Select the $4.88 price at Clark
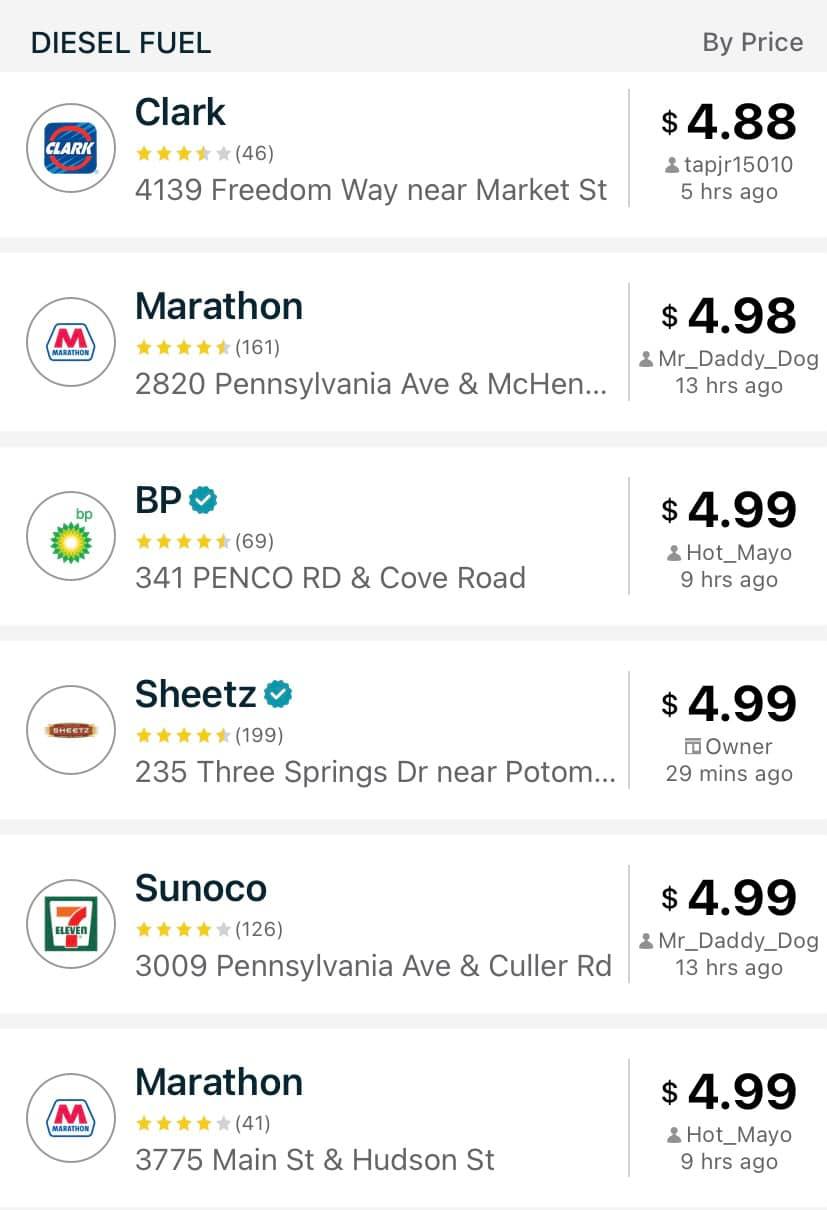The image size is (827, 1210). click(x=729, y=122)
